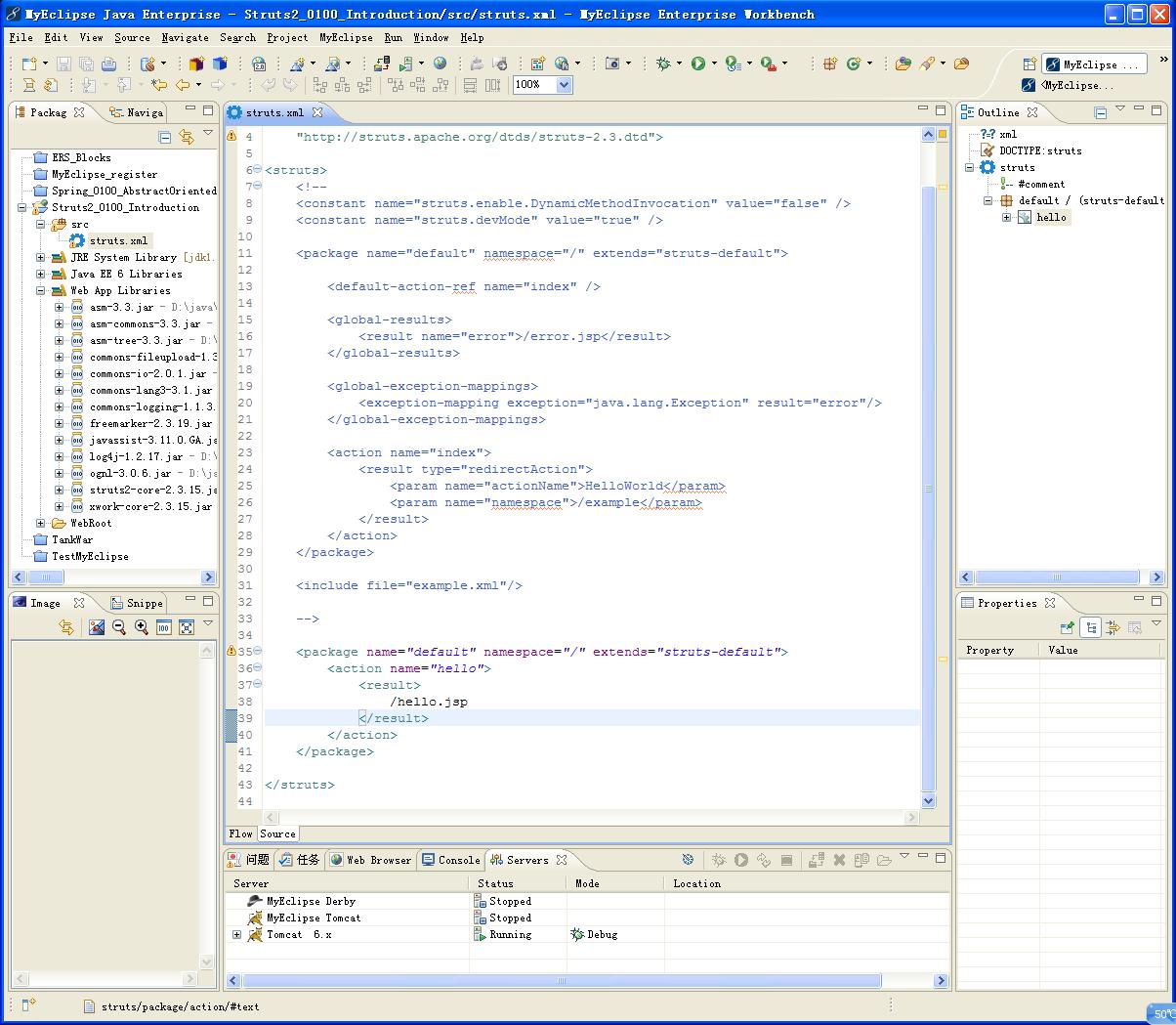Screen dimensions: 1176x1025
Task: Open the 100% zoom combo box
Action: pyautogui.click(x=564, y=85)
